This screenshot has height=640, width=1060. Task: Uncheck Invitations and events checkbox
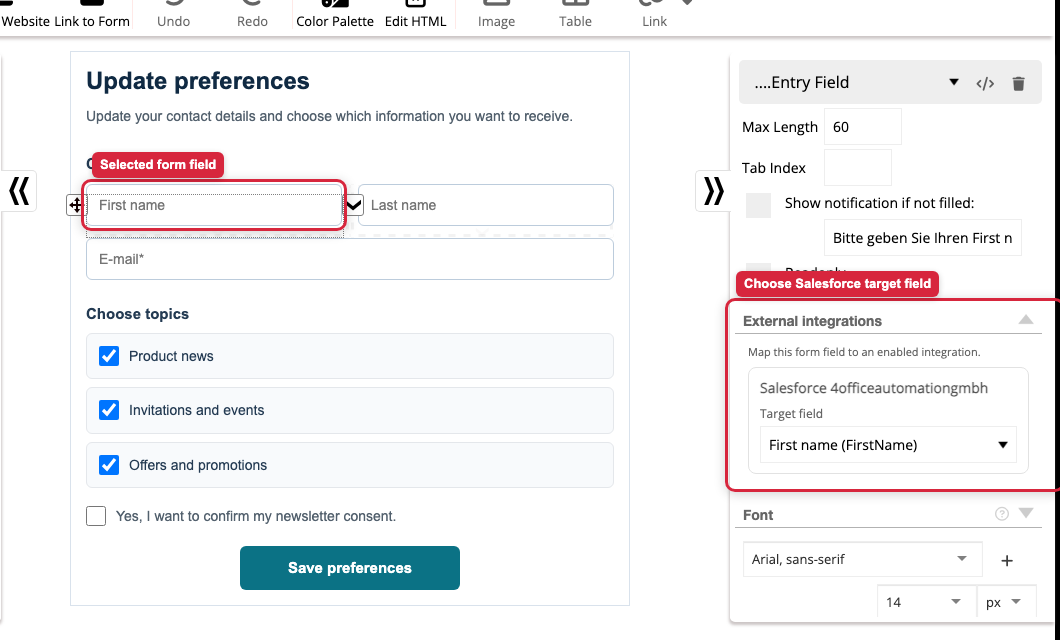pyautogui.click(x=109, y=410)
